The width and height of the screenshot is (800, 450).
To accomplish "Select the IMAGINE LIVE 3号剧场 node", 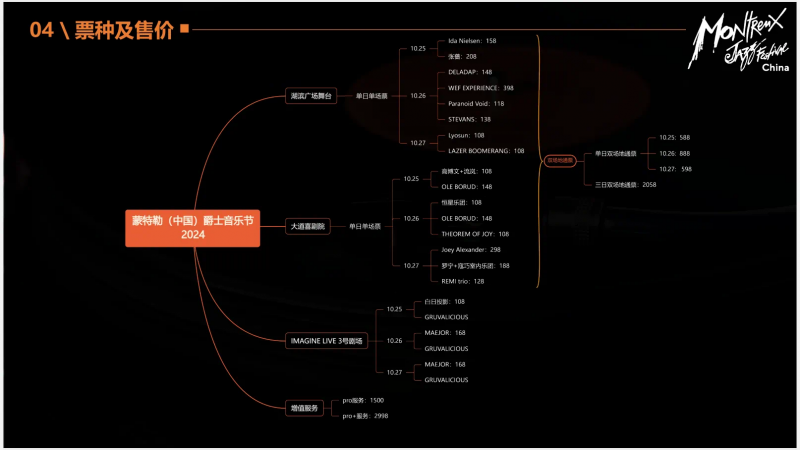I will [327, 341].
